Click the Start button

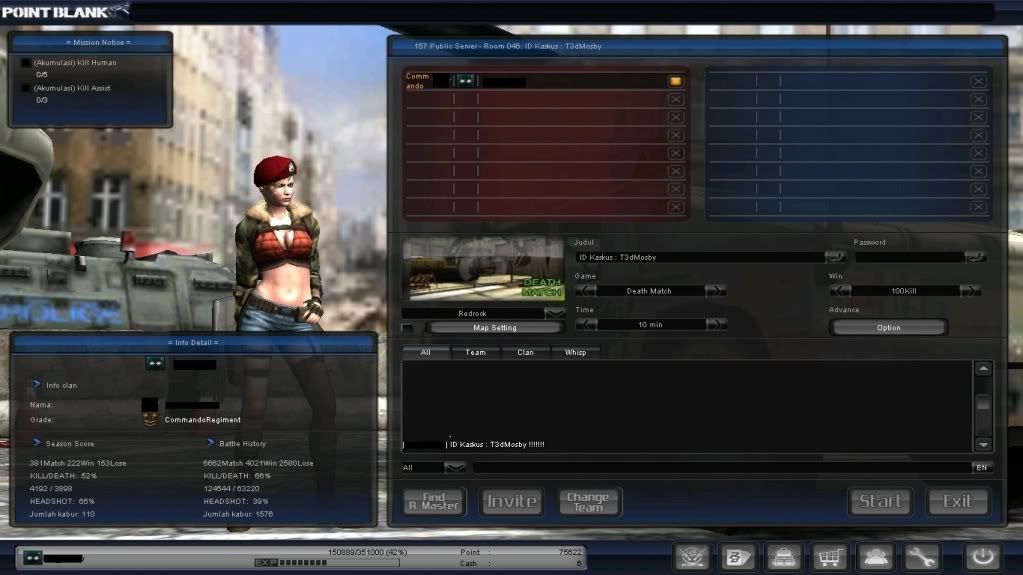click(x=880, y=501)
